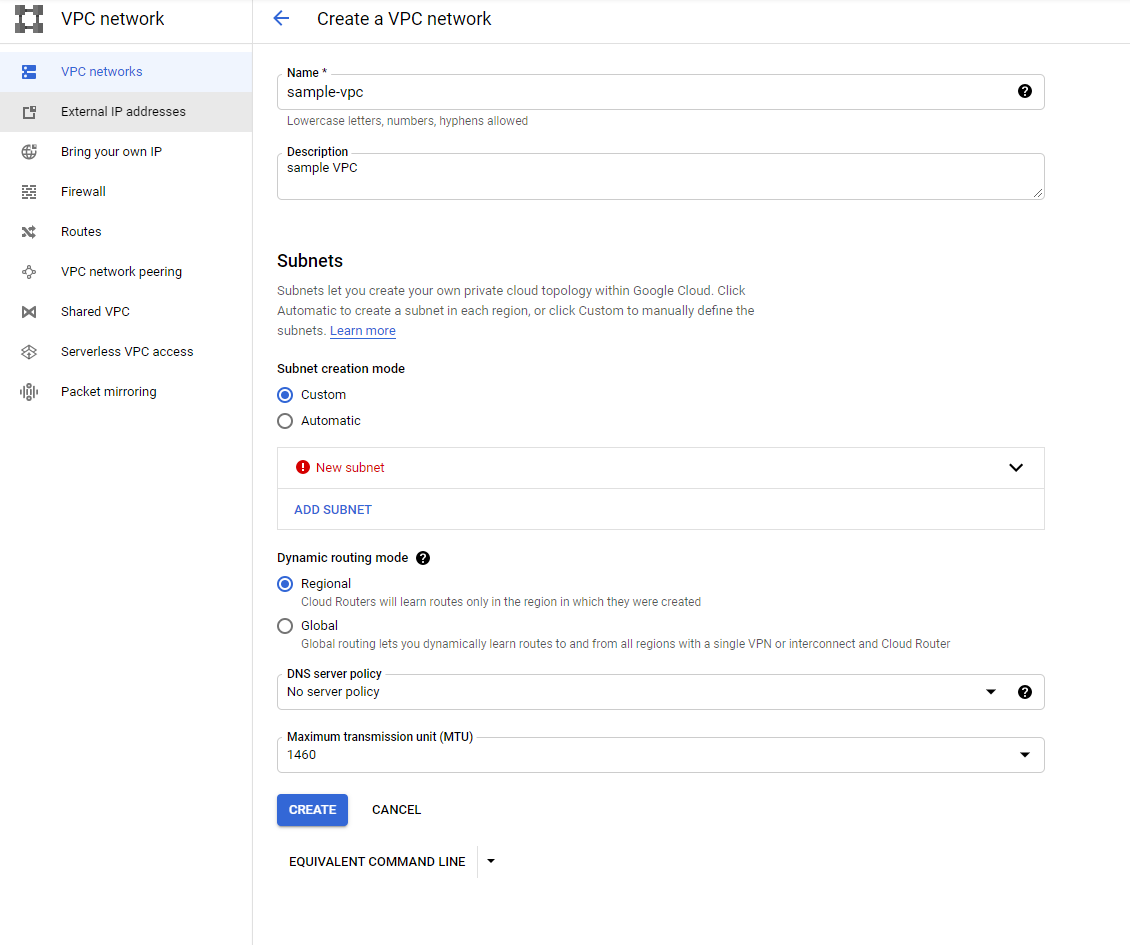The height and width of the screenshot is (945, 1130).
Task: Click the Dynamic routing mode help icon
Action: coord(423,557)
